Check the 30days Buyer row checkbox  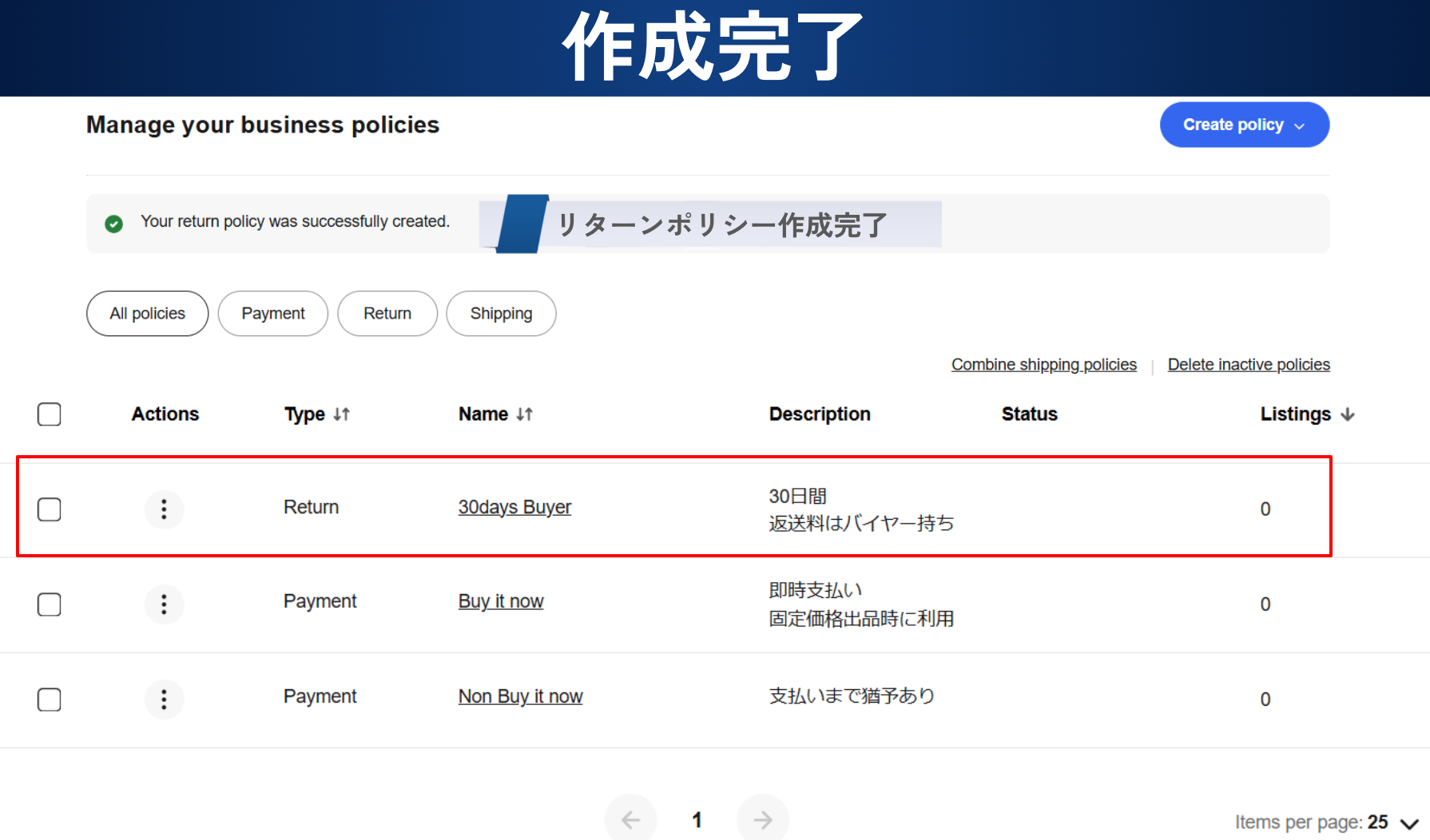click(50, 509)
